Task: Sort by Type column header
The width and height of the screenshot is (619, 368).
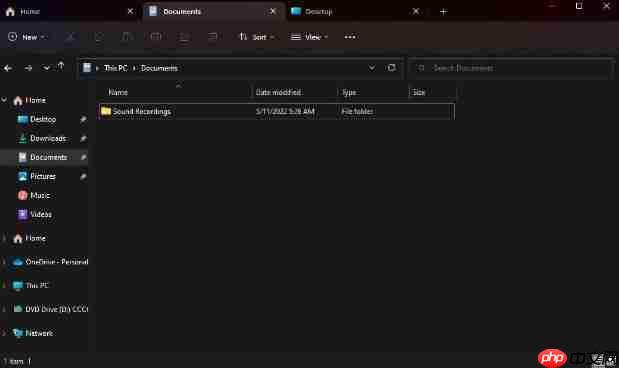Action: click(349, 92)
